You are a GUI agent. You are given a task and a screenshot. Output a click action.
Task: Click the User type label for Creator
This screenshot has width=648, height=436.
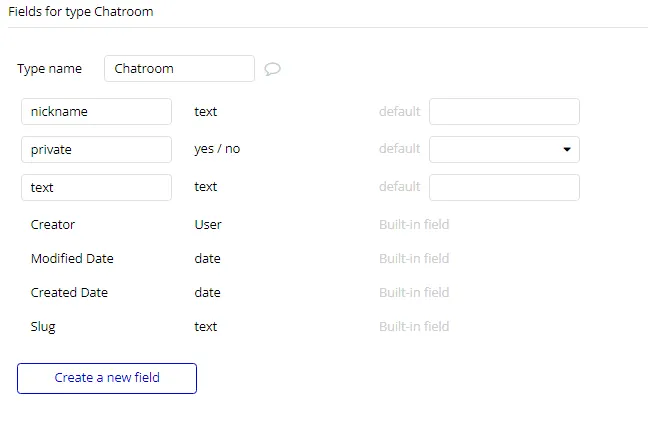[208, 225]
